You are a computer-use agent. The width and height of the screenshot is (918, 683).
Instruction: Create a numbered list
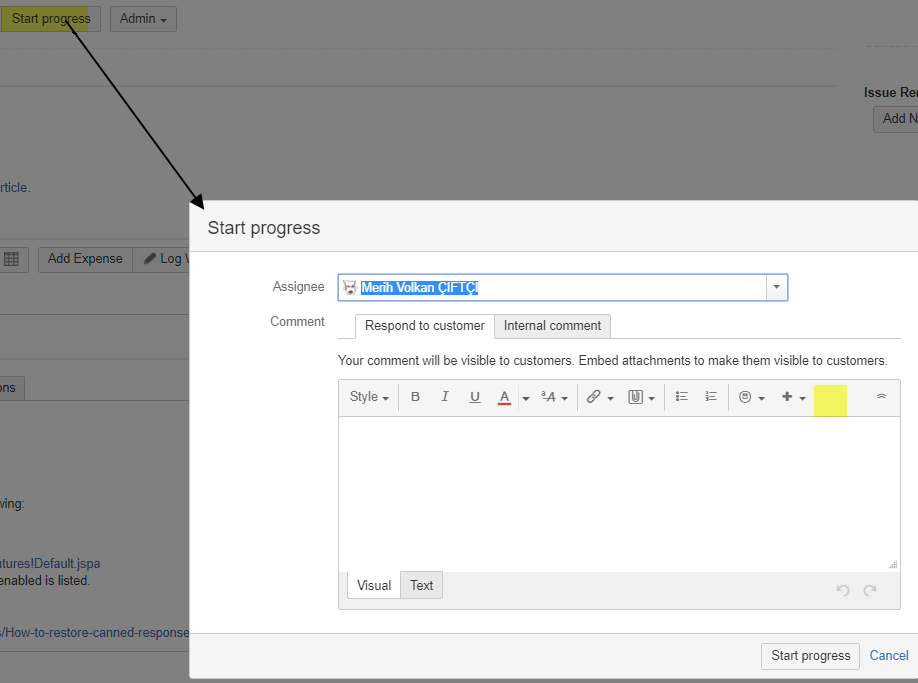[x=711, y=397]
